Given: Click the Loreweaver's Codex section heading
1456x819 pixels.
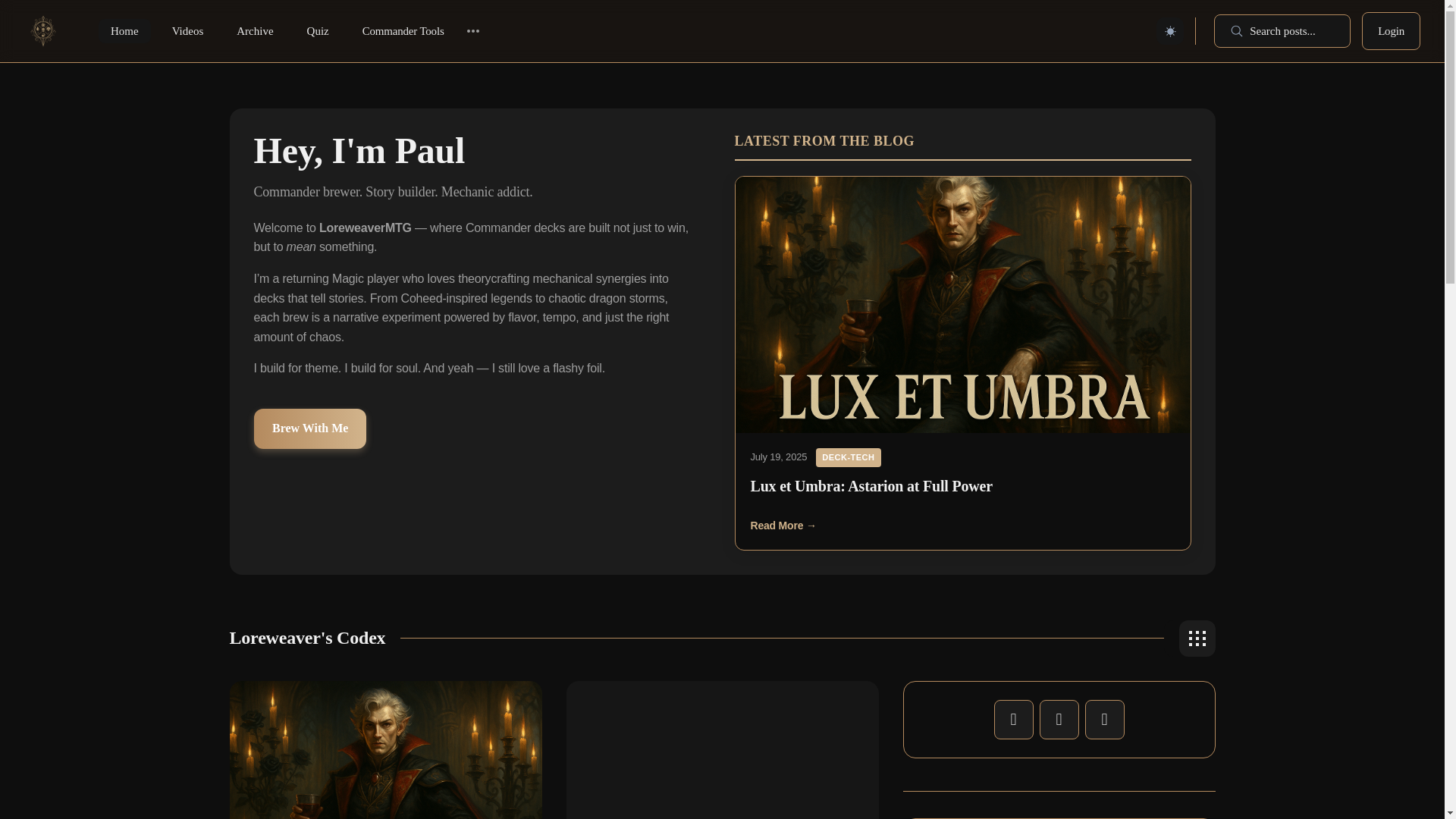Looking at the screenshot, I should pyautogui.click(x=307, y=638).
